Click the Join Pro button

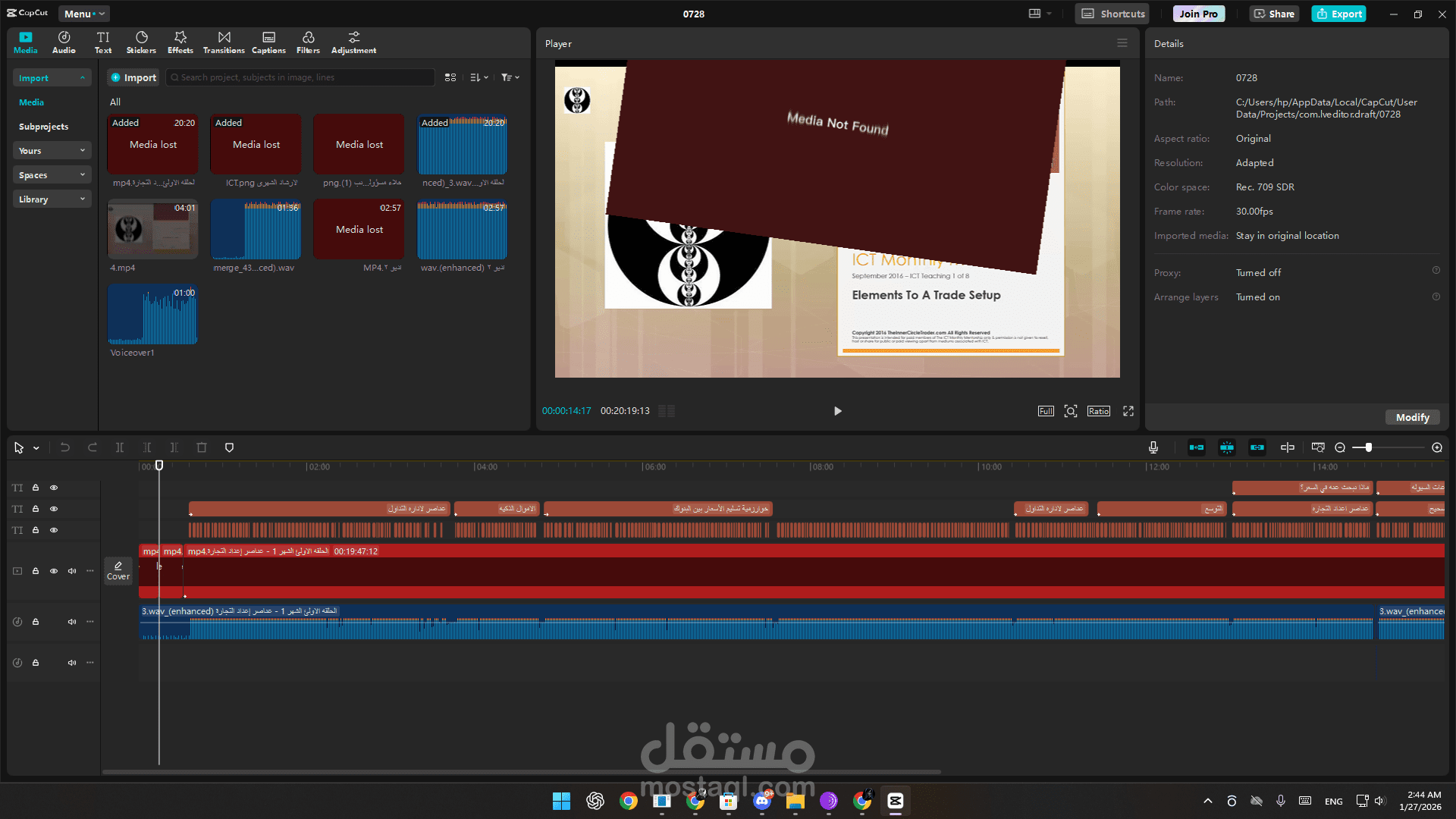(x=1198, y=14)
